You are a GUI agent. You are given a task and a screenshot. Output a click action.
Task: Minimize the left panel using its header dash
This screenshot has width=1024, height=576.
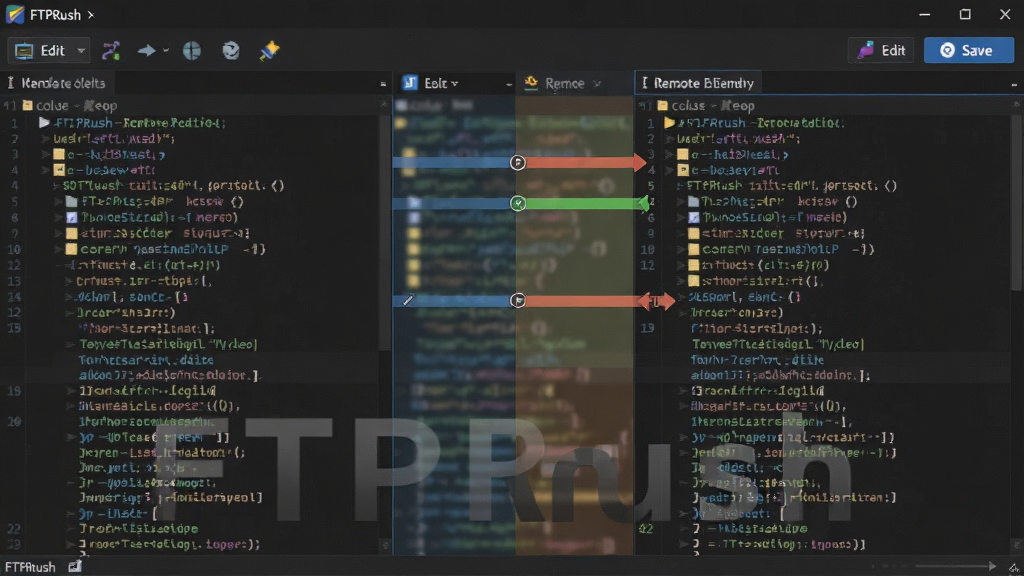383,84
